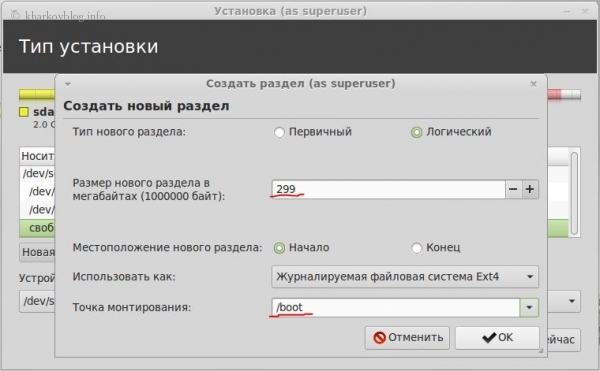Image resolution: width=600 pixels, height=371 pixels.
Task: Click the Носитель column header
Action: 37,156
